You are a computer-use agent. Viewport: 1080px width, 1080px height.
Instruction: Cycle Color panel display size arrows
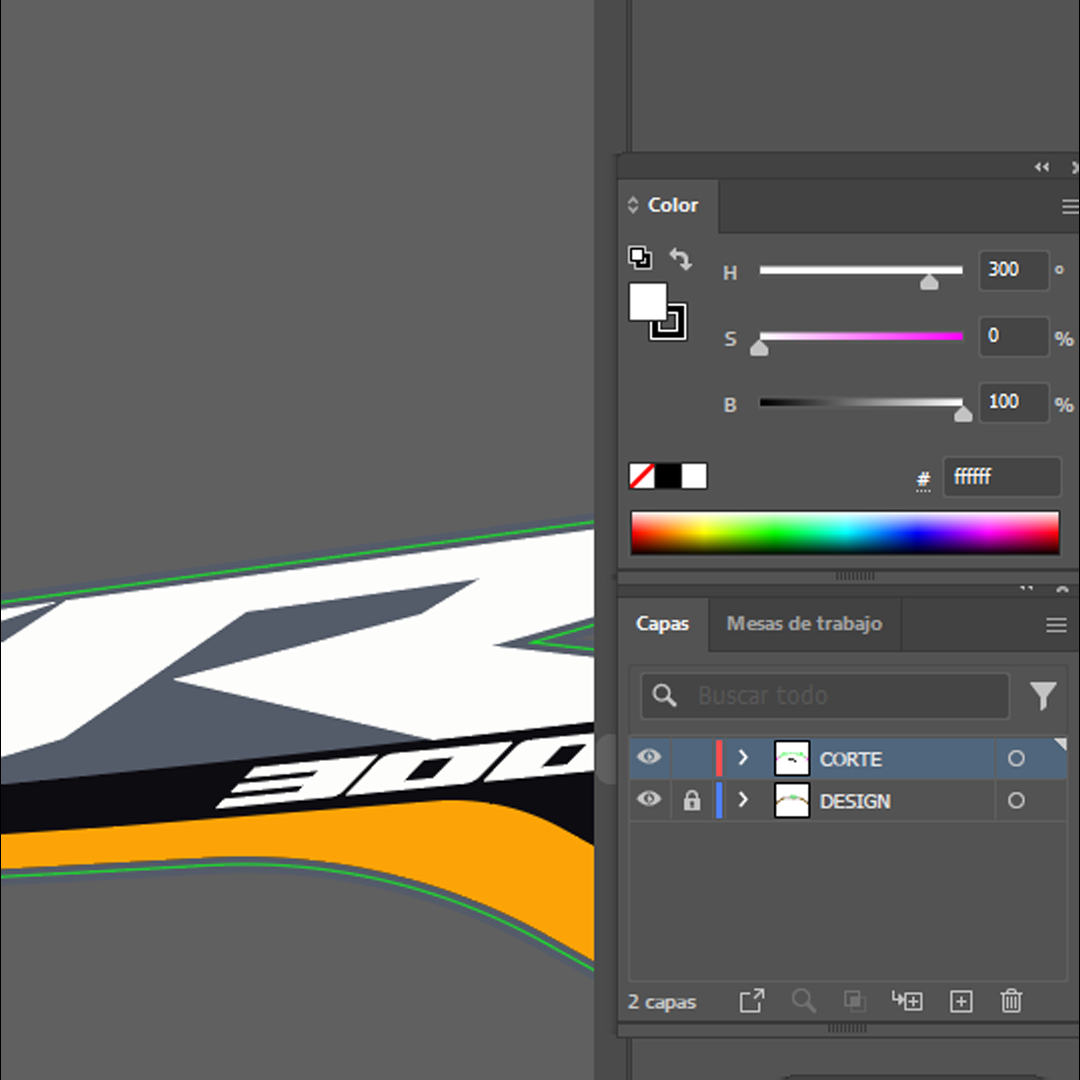click(632, 205)
